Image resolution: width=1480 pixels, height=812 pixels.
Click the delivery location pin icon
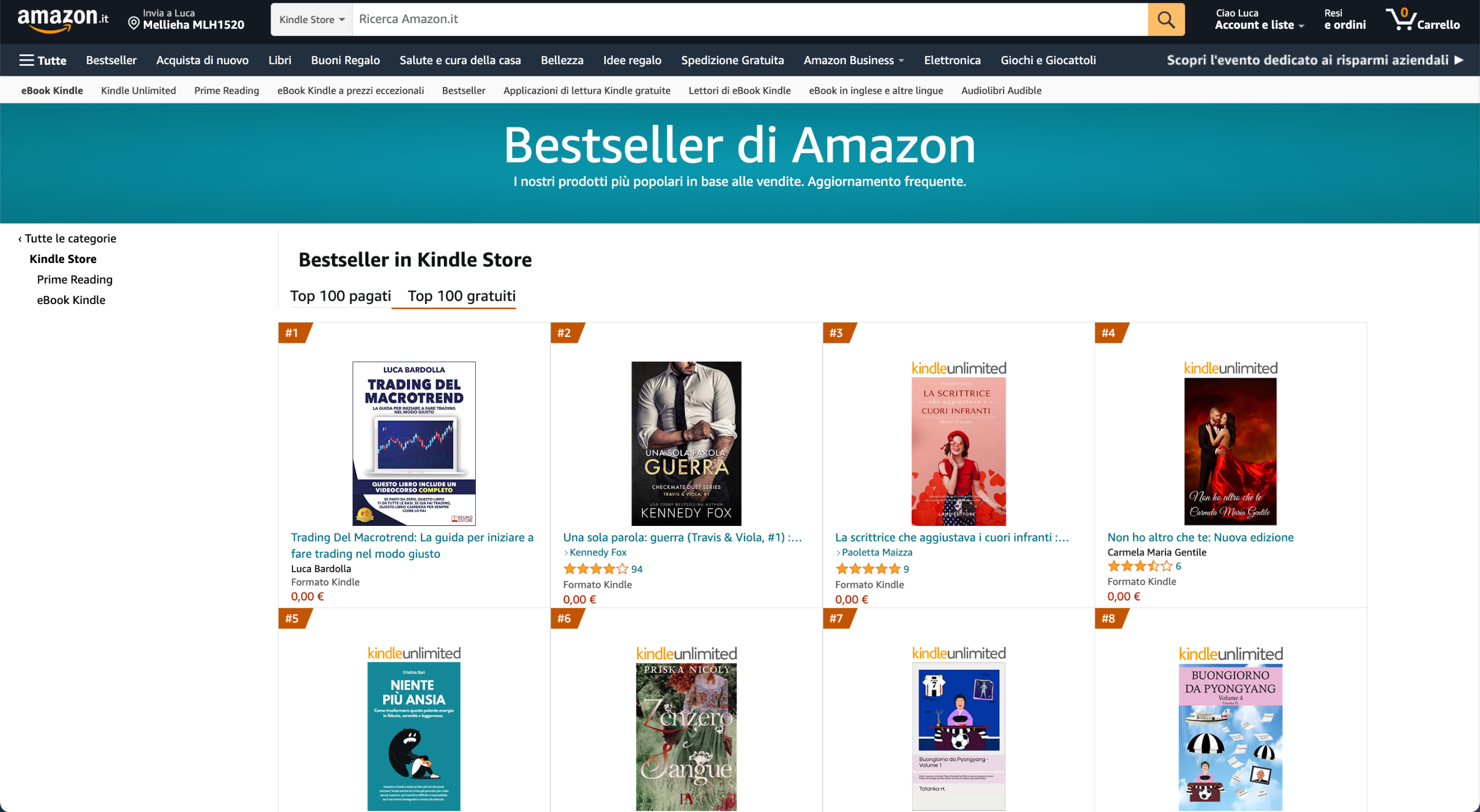pyautogui.click(x=134, y=23)
